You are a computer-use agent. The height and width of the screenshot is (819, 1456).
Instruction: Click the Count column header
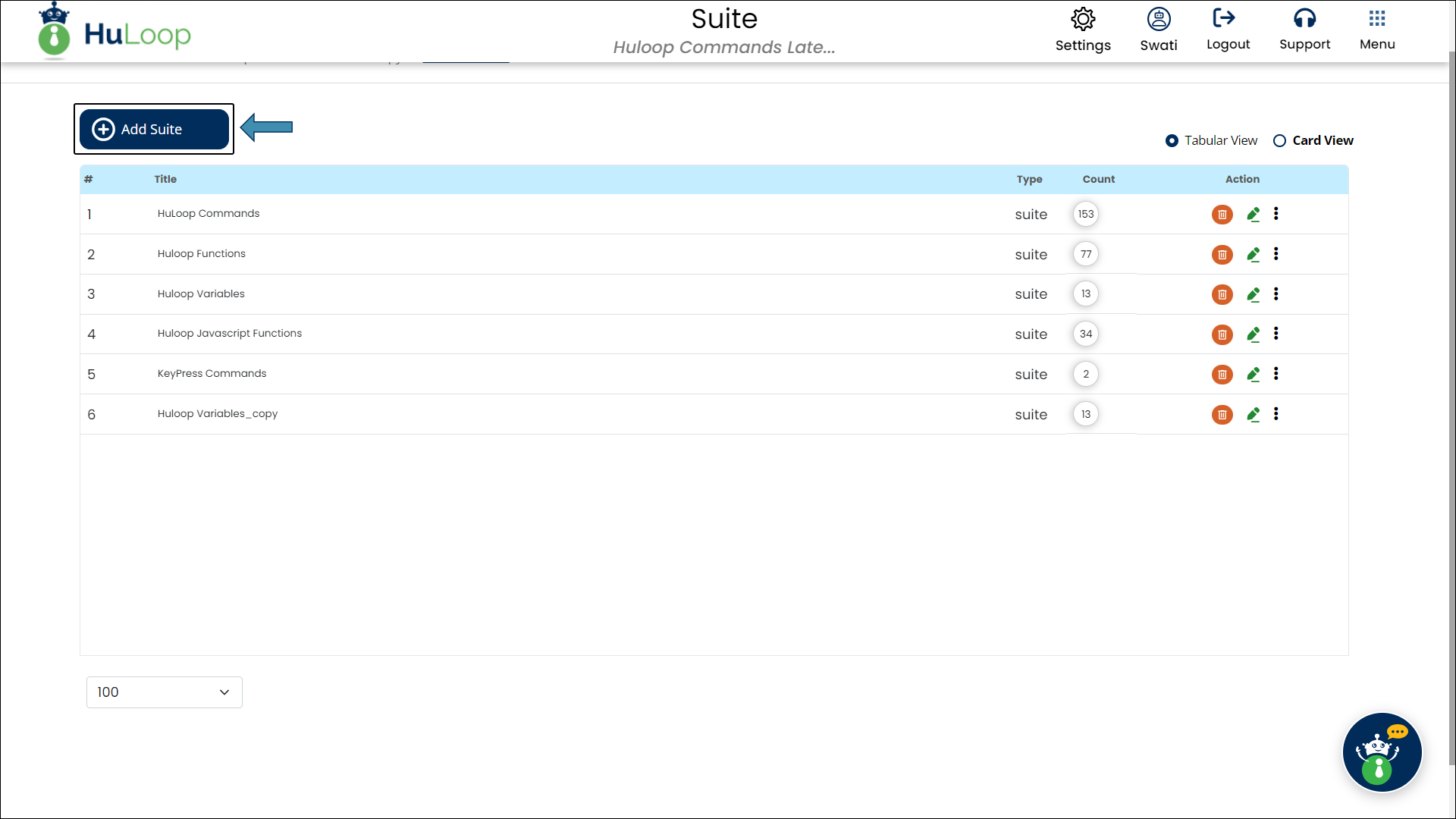tap(1098, 180)
